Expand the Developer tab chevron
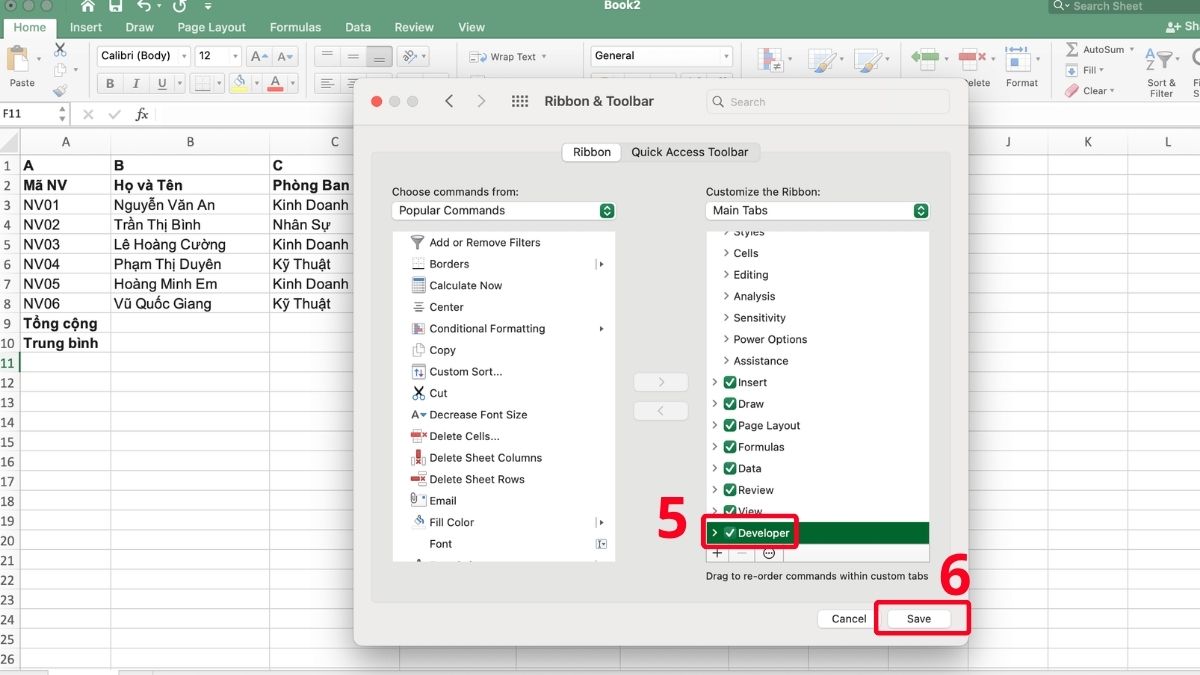This screenshot has width=1200, height=675. (715, 533)
